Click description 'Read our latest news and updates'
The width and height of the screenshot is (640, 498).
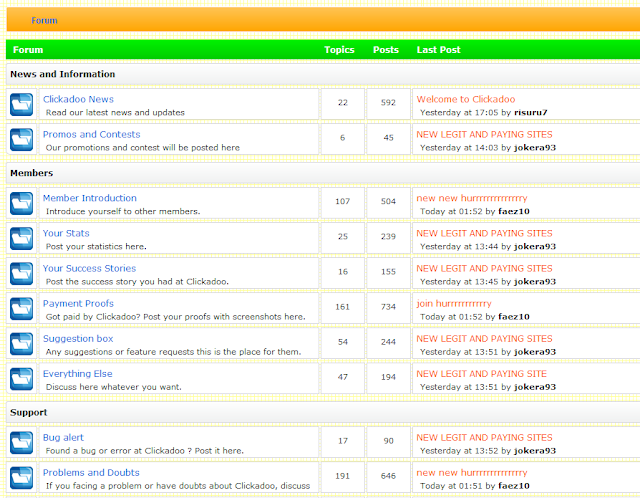tap(115, 113)
